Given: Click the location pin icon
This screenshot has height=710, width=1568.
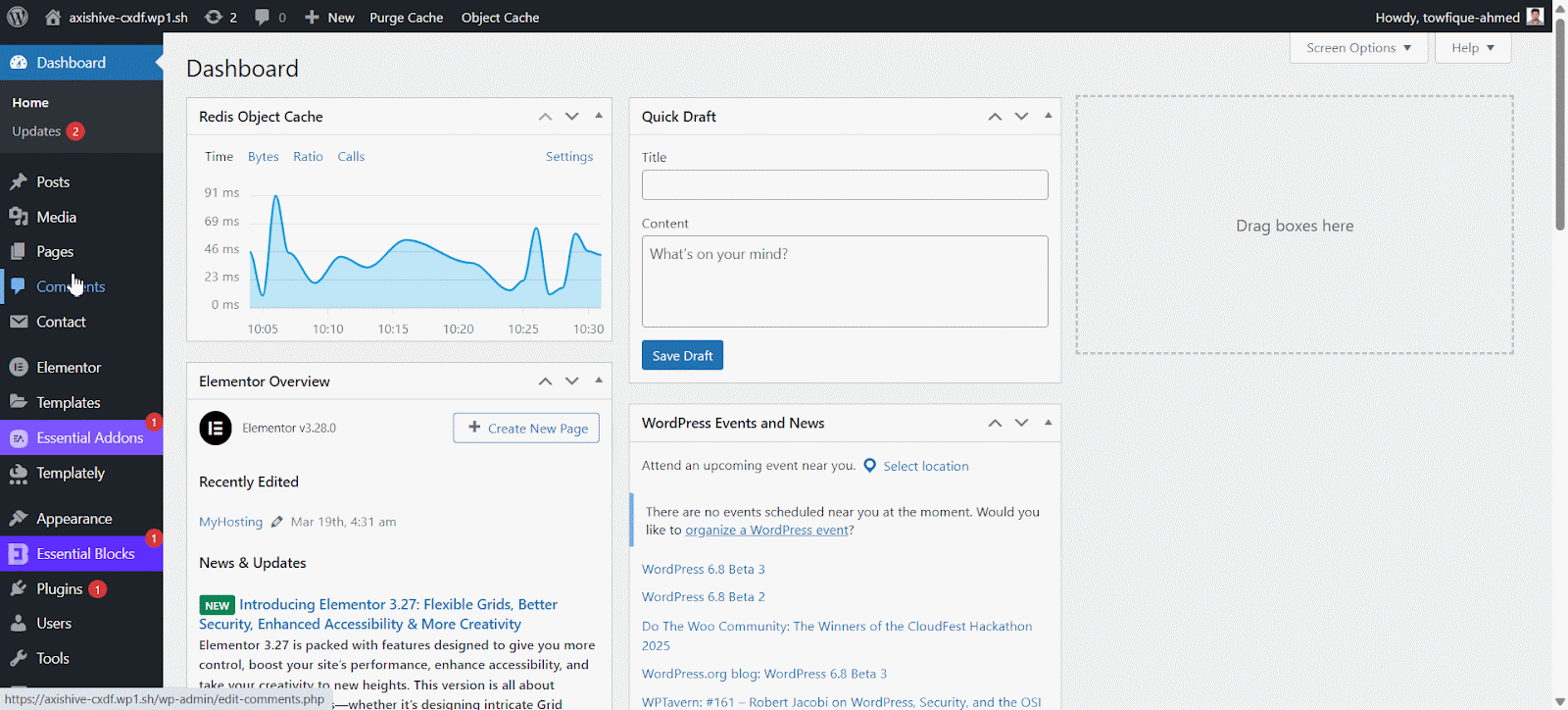Looking at the screenshot, I should click(869, 466).
